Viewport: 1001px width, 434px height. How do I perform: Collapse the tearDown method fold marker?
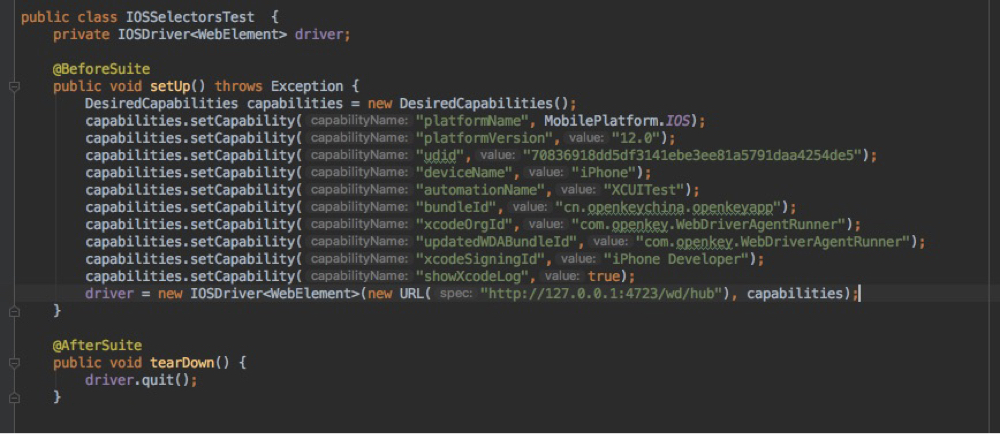tap(15, 363)
